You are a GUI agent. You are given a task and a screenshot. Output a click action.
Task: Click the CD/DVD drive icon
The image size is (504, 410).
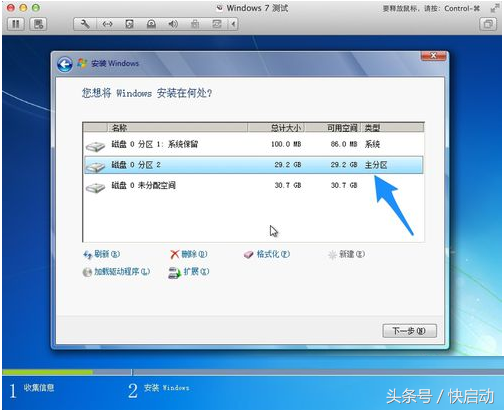coord(151,24)
